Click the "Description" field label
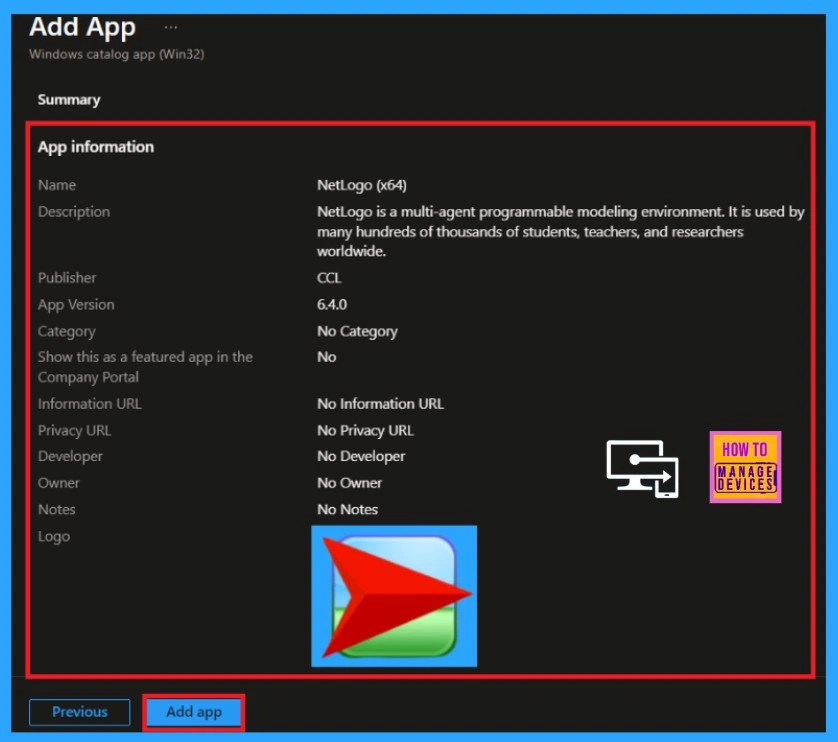The image size is (838, 742). tap(74, 212)
